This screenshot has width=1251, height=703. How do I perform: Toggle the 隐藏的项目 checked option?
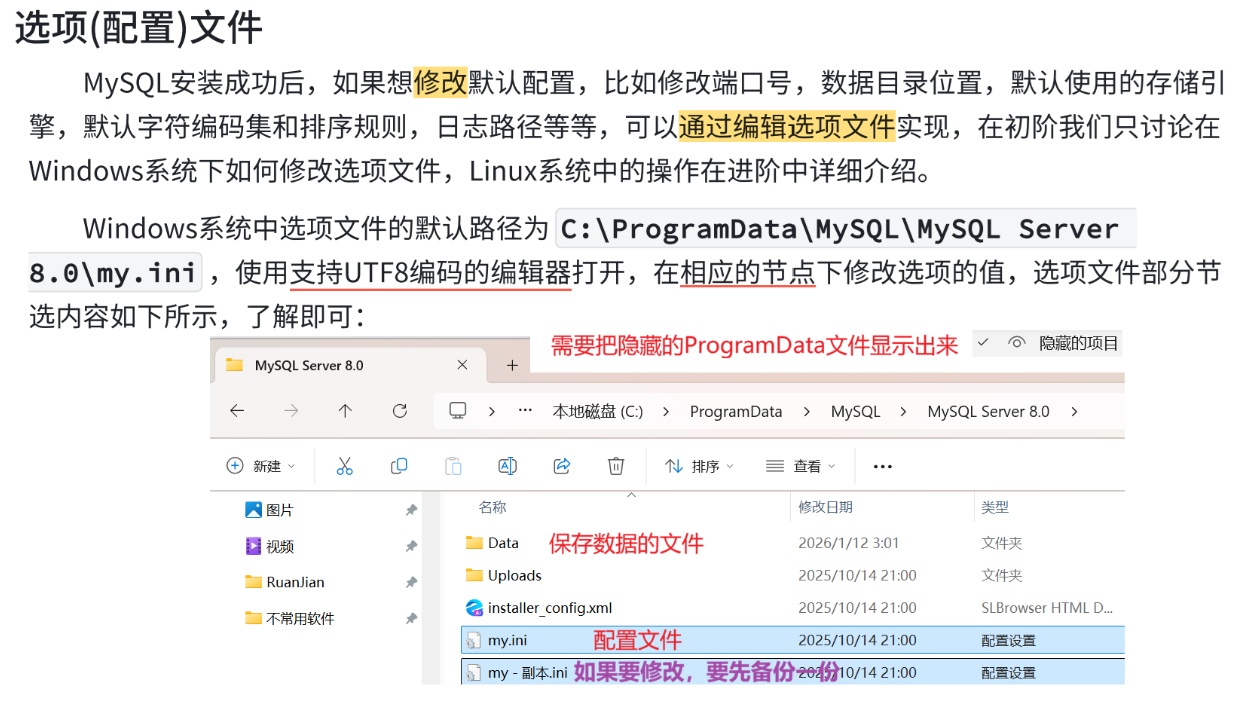(x=1048, y=343)
